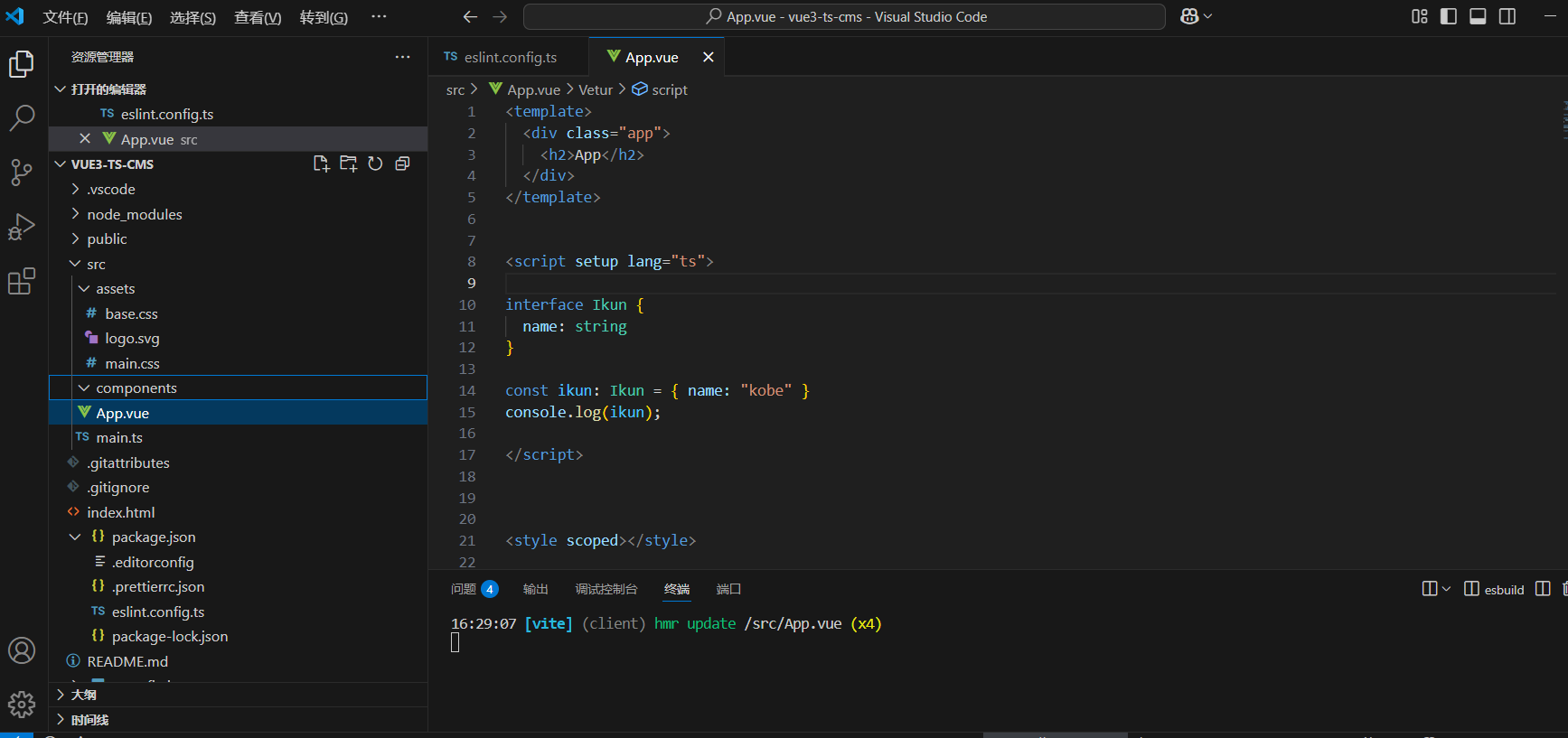
Task: Go back using the navigation arrow
Action: tap(470, 16)
